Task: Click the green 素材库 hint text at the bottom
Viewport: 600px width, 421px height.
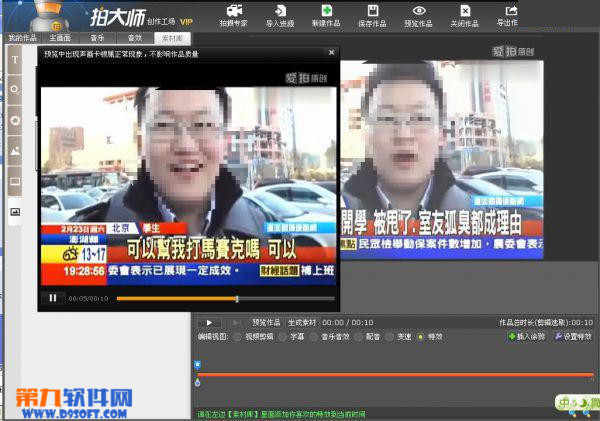Action: [x=281, y=414]
